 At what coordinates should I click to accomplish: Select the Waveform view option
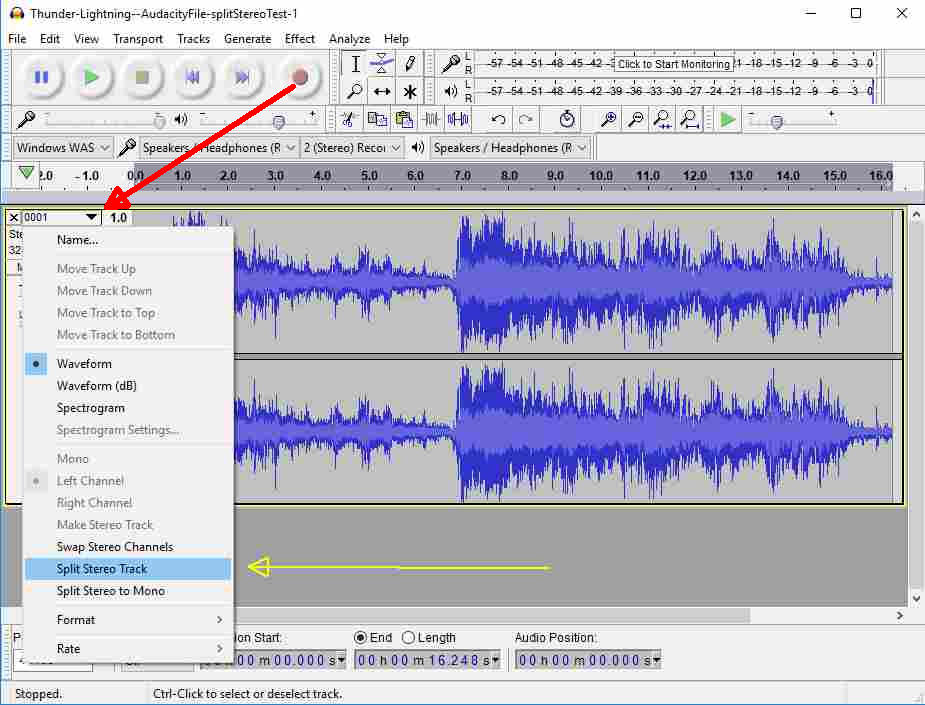click(x=84, y=364)
